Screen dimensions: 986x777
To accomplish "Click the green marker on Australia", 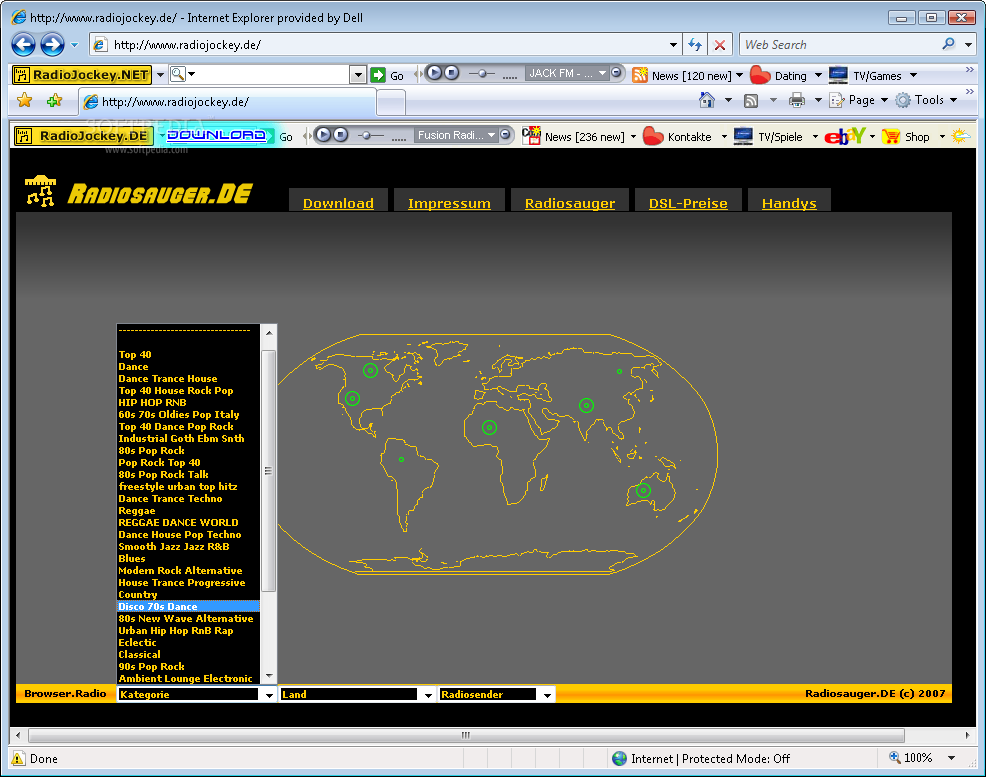I will click(x=643, y=490).
